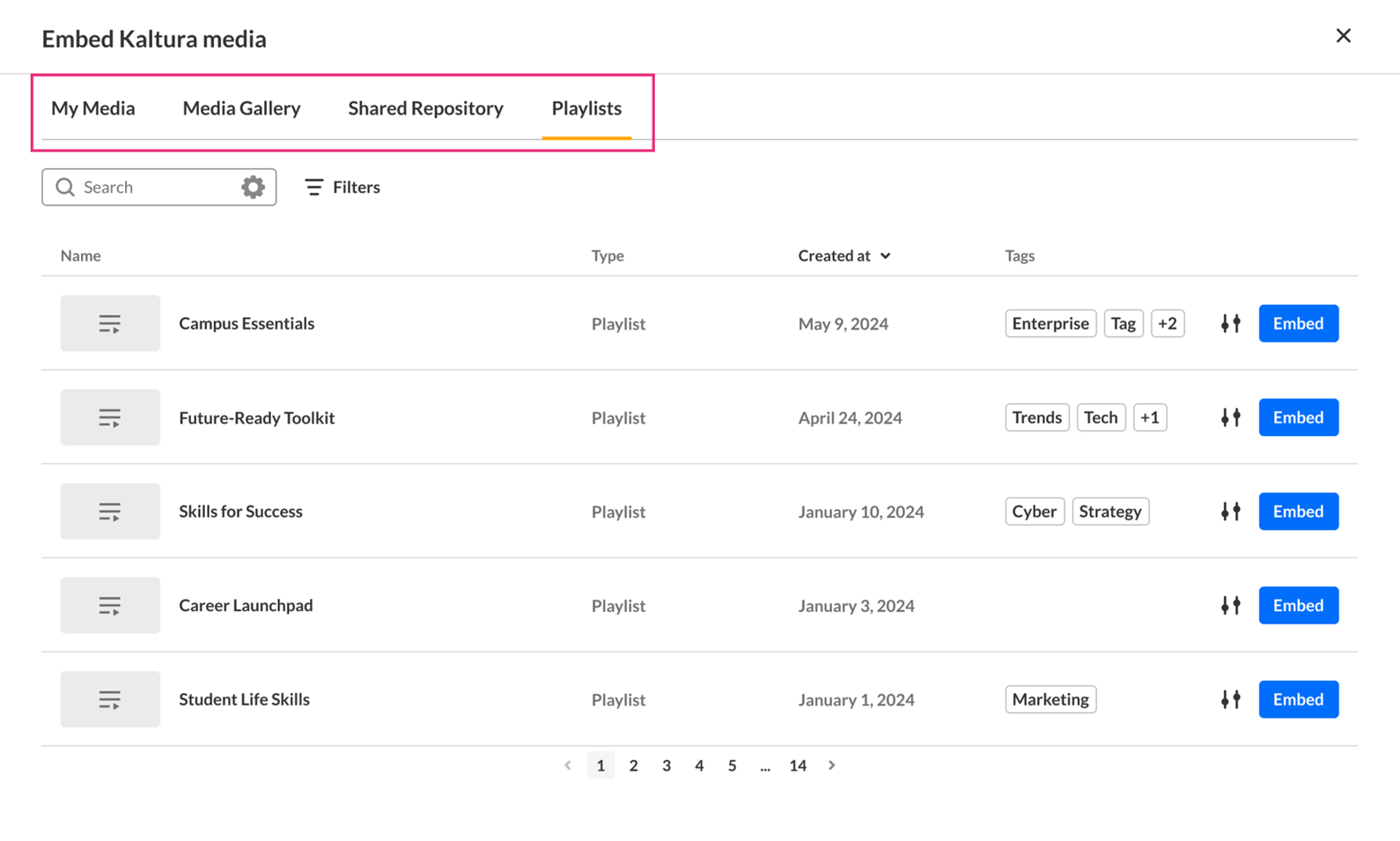Sort by Created at column arrow
Screen dimensions: 1400x841
point(885,256)
